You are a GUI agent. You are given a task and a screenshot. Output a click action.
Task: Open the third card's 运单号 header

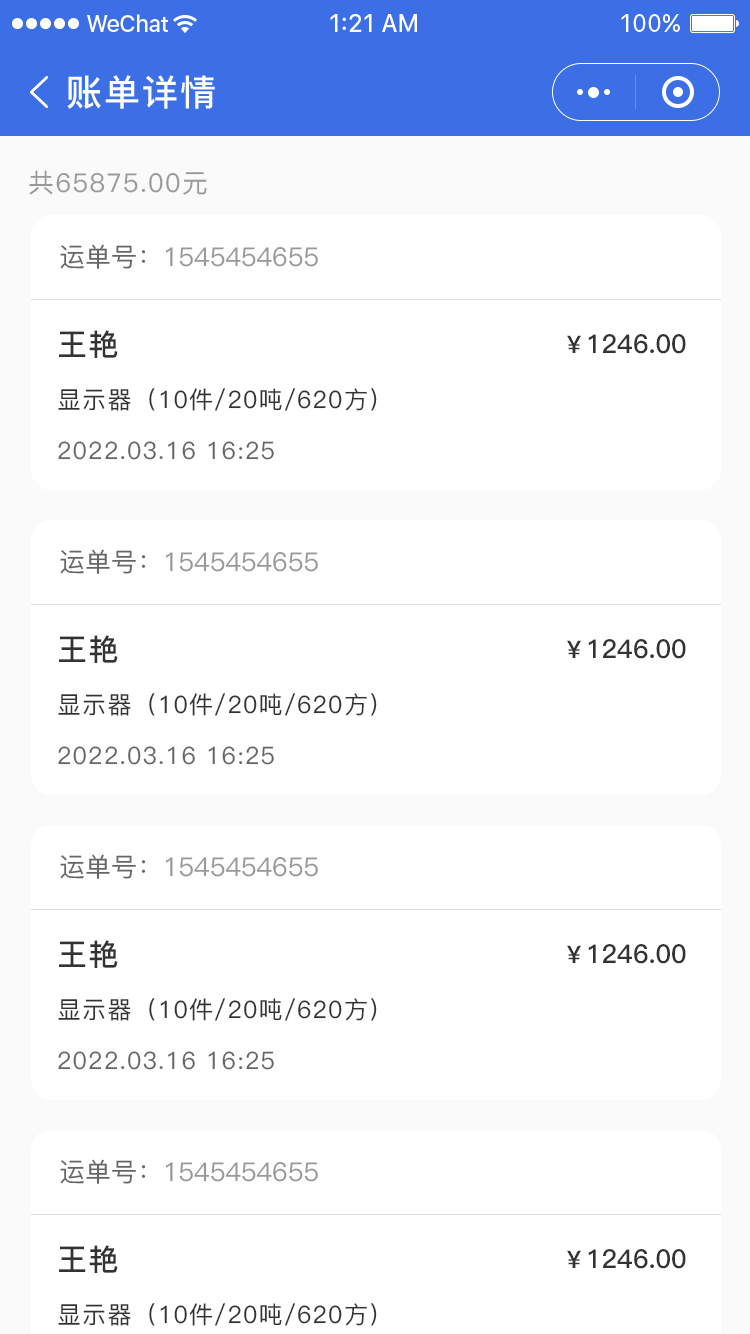(x=190, y=867)
